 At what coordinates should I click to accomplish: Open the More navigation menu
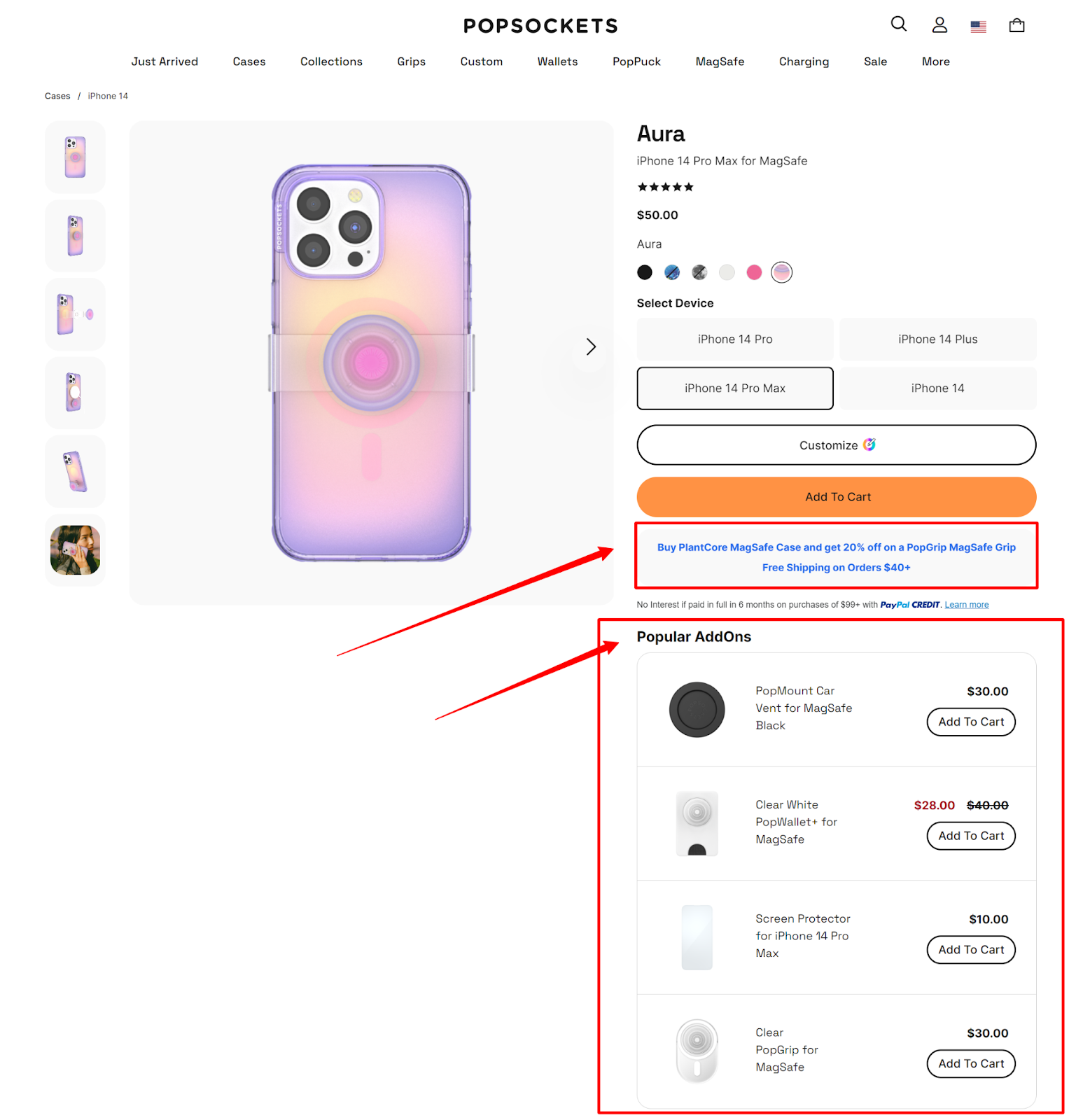click(x=935, y=62)
